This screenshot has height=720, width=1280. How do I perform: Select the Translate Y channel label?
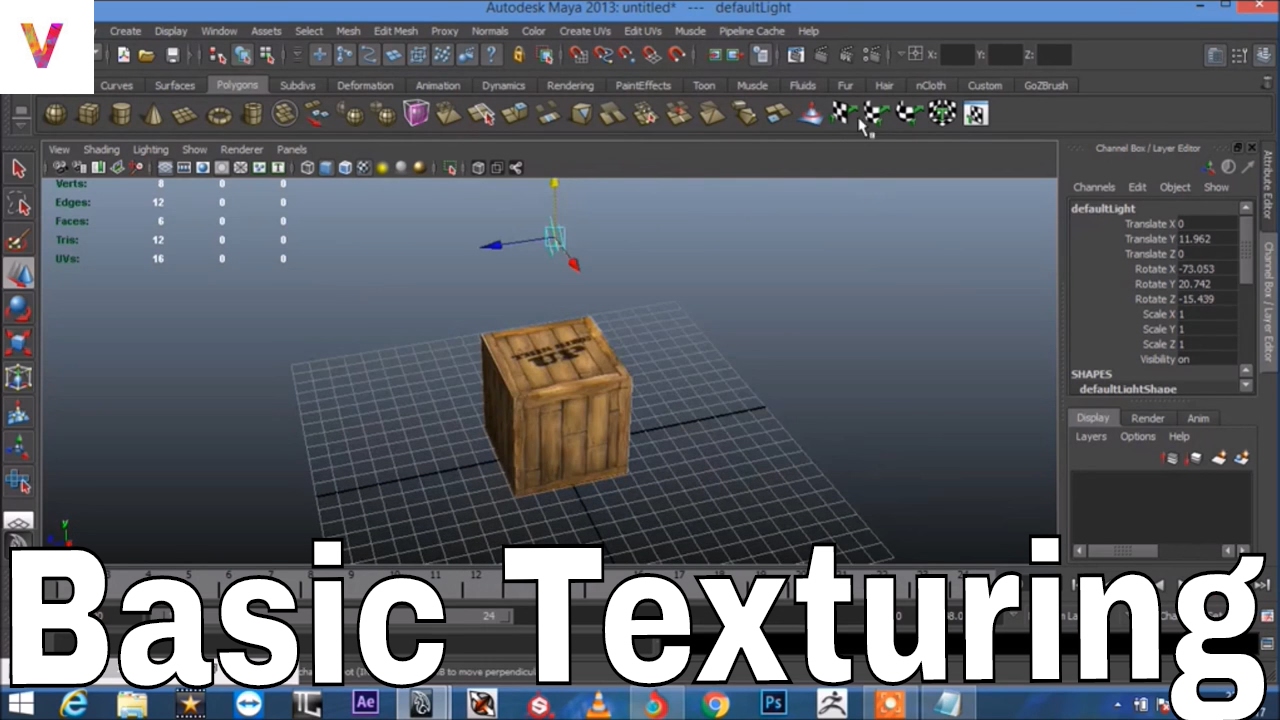click(x=1150, y=239)
